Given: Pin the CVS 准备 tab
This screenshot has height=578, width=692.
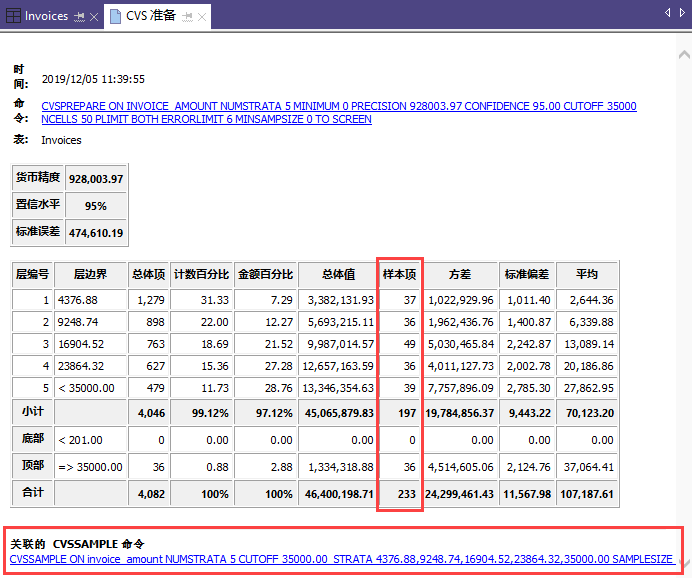Looking at the screenshot, I should click(x=186, y=17).
